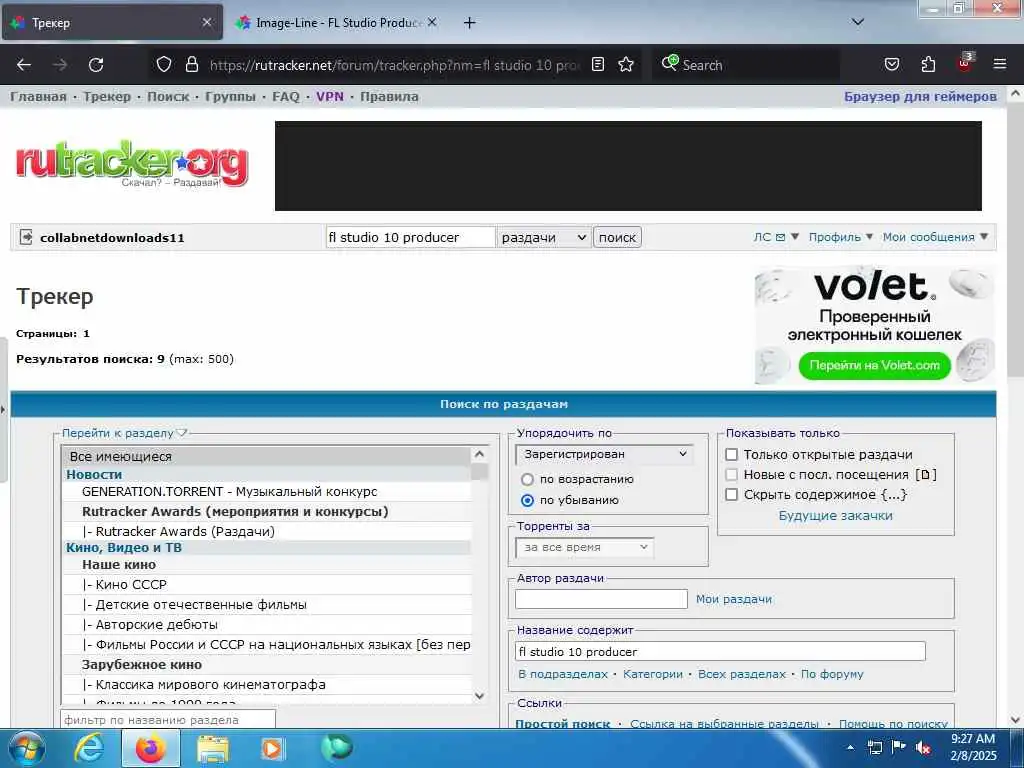Expand the ЛС dropdown arrow
The image size is (1024, 768).
[795, 236]
